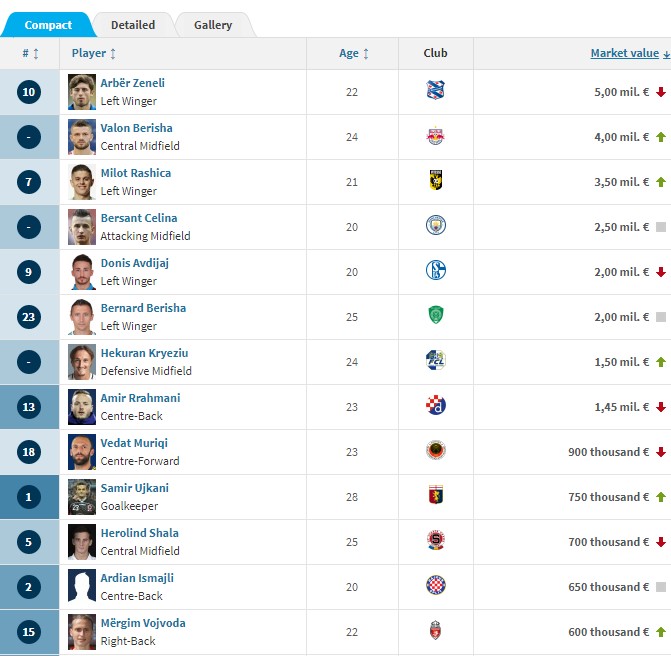Switch to the Detailed tab
The image size is (671, 656).
coord(133,25)
